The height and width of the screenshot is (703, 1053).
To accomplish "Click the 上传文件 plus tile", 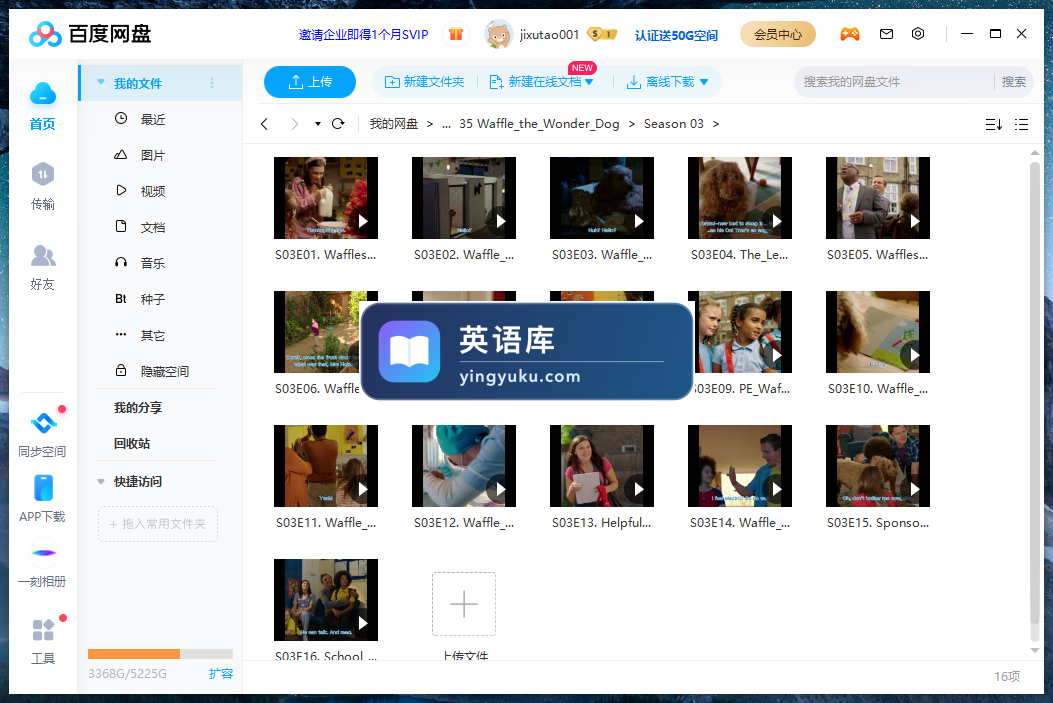I will pyautogui.click(x=464, y=604).
